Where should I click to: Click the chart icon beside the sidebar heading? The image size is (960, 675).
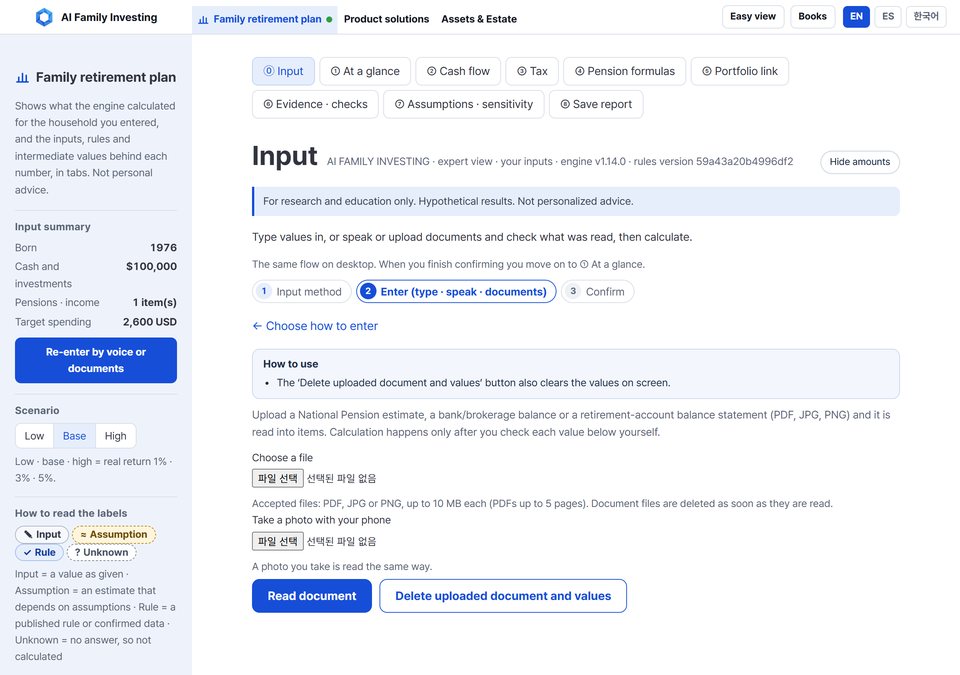click(x=23, y=78)
